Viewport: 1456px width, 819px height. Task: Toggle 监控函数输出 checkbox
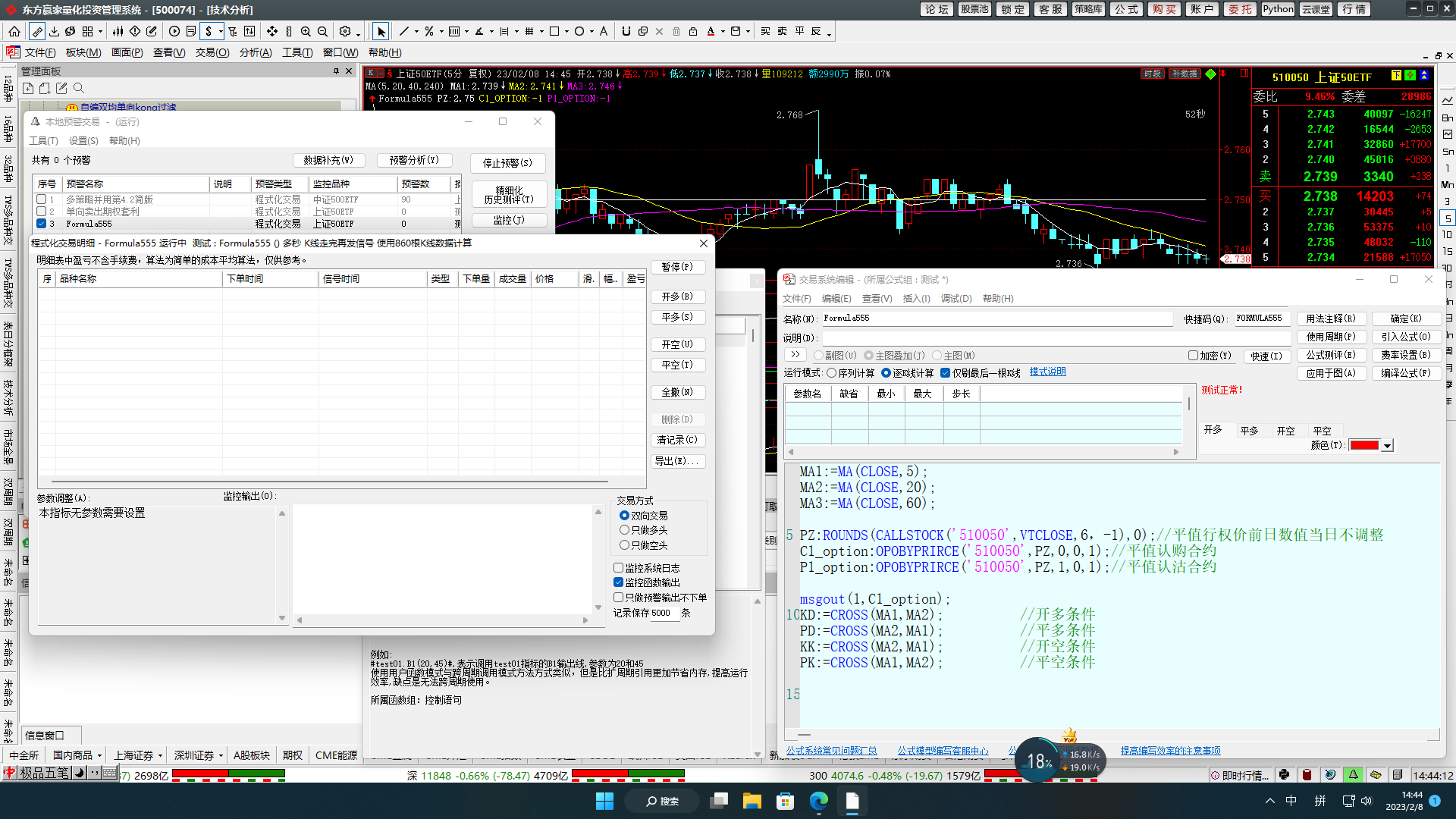coord(618,582)
